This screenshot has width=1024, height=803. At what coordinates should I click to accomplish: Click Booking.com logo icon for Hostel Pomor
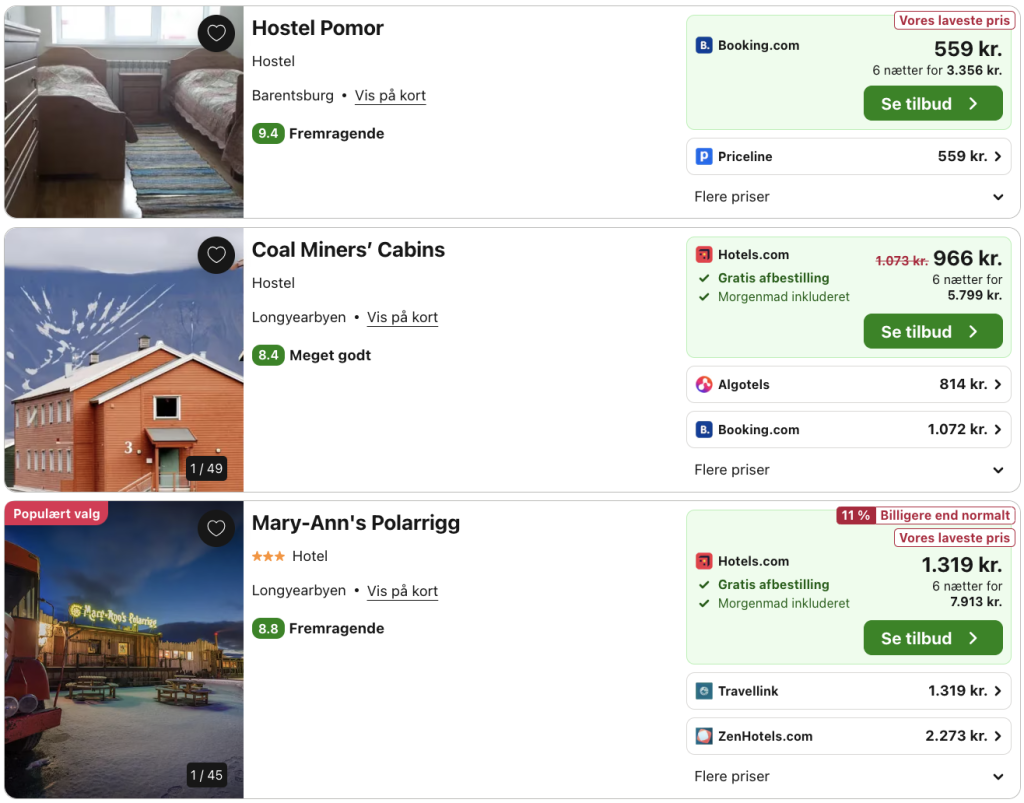coord(704,45)
